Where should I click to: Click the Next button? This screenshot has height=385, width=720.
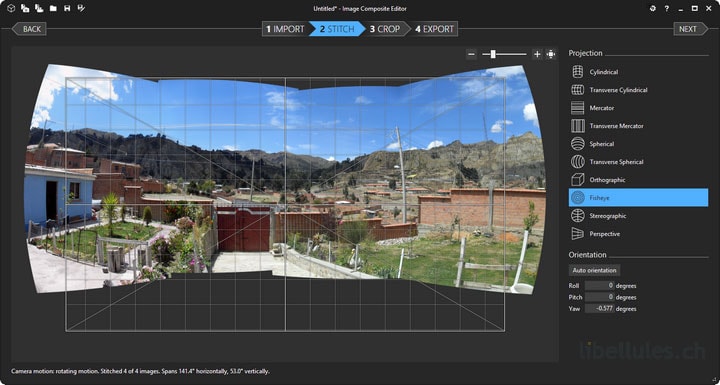[690, 29]
